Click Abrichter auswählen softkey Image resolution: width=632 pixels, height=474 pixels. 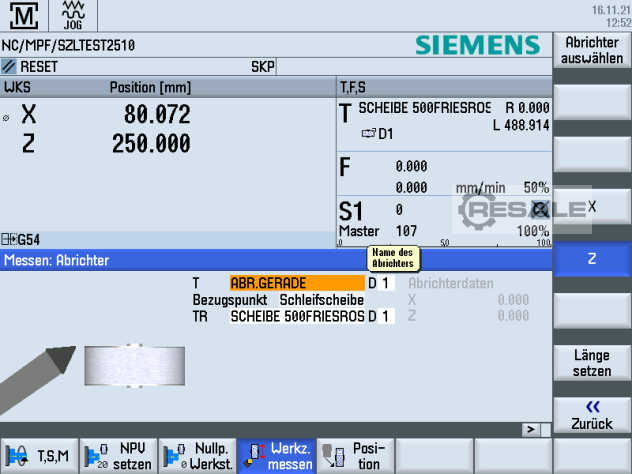click(x=591, y=52)
